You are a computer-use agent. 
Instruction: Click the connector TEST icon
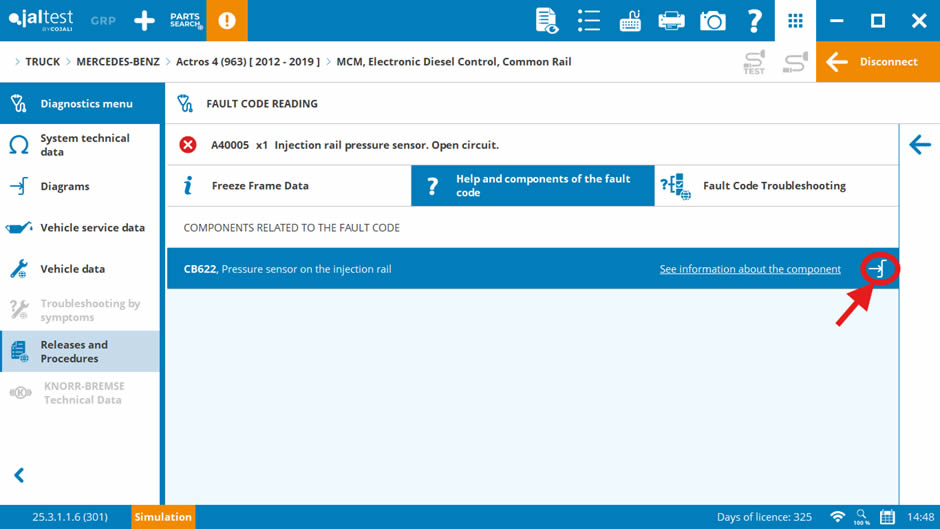coord(754,62)
